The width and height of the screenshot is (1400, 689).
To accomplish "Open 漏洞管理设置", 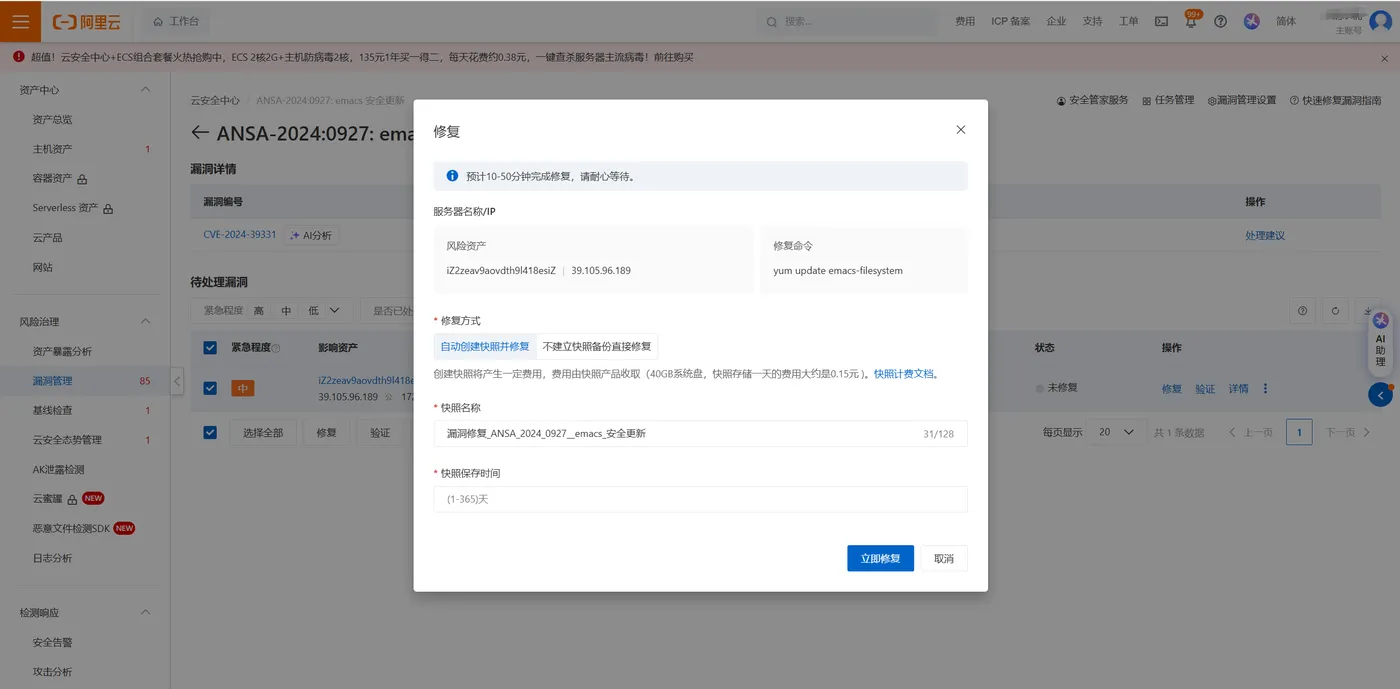I will pyautogui.click(x=1242, y=100).
